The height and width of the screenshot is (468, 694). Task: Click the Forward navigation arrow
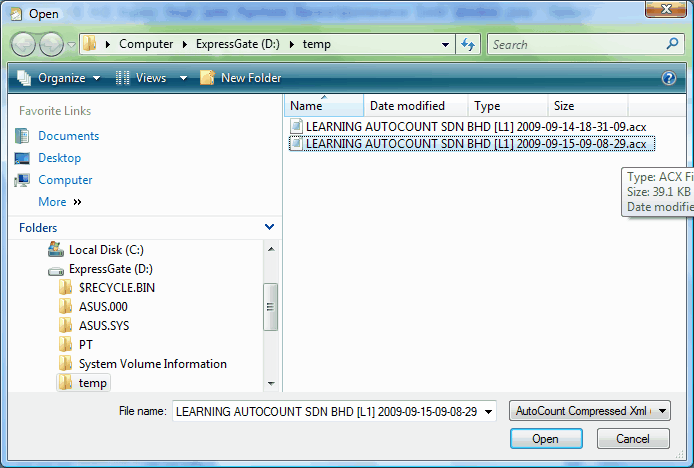tap(51, 44)
